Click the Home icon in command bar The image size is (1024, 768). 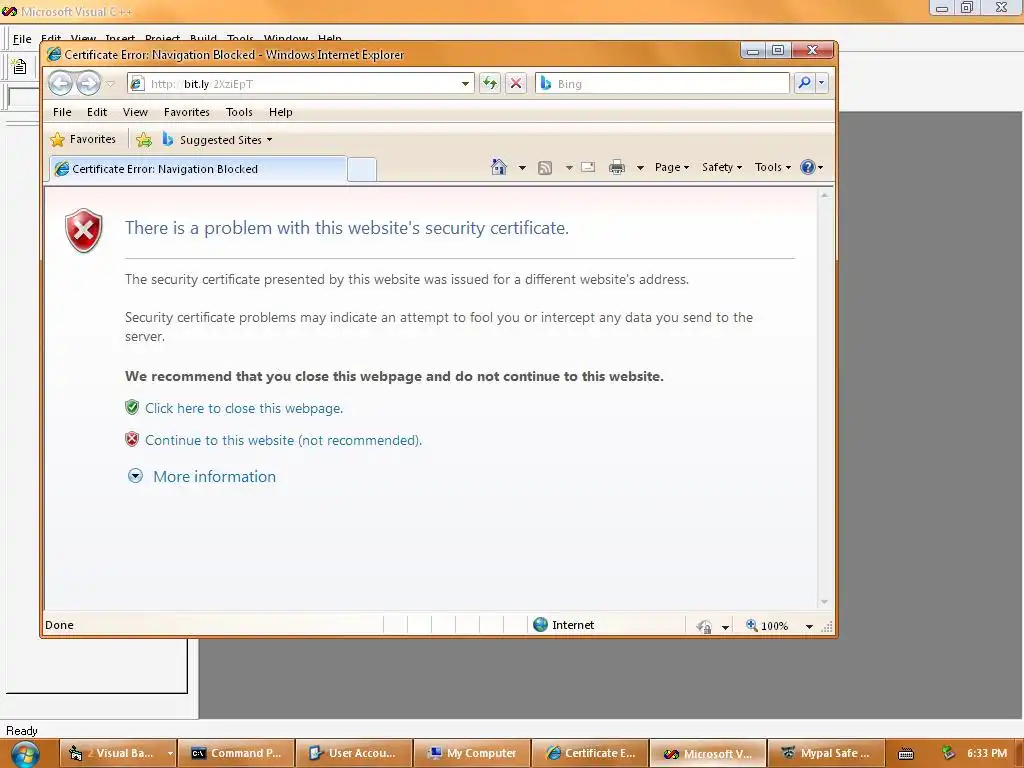coord(499,167)
